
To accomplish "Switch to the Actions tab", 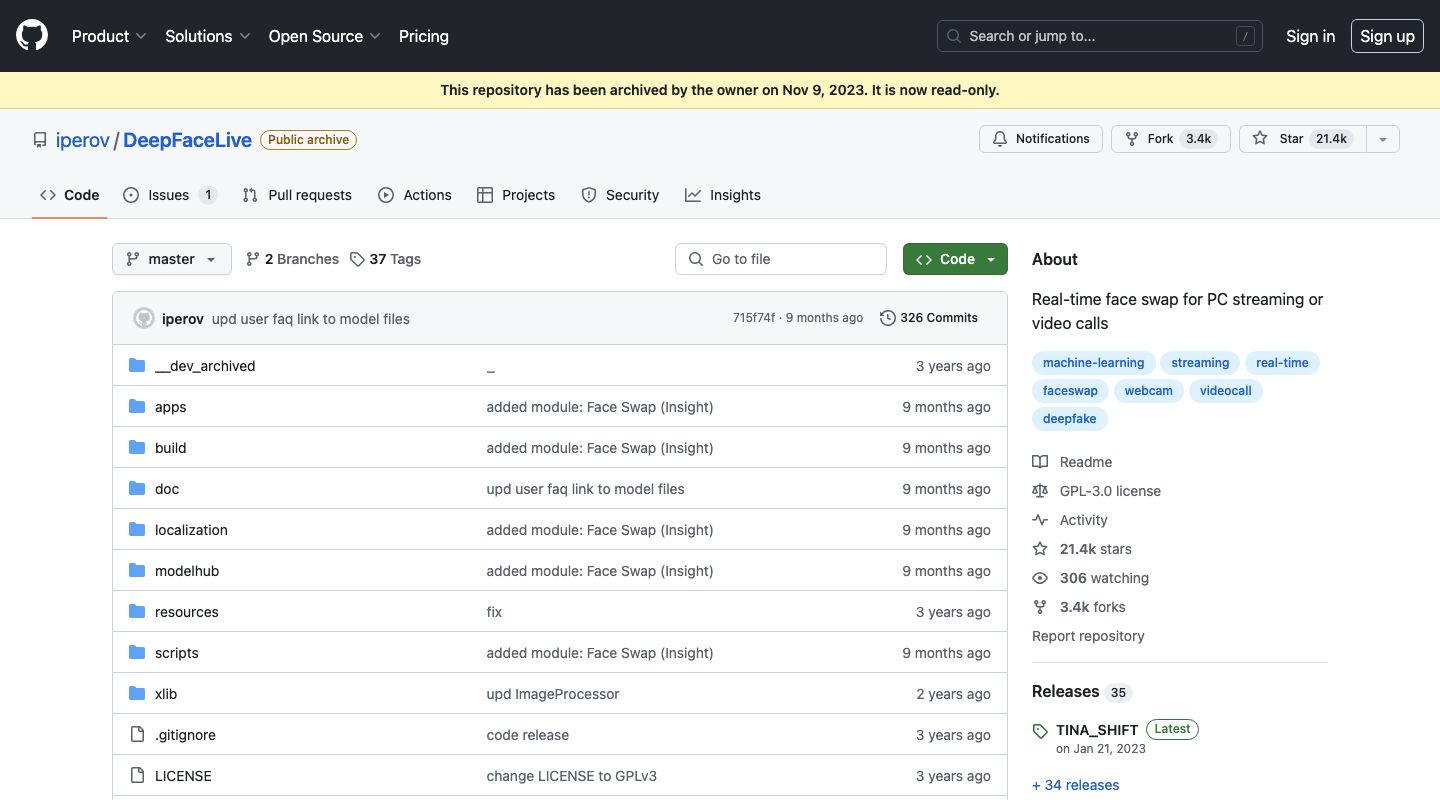I will pos(415,195).
